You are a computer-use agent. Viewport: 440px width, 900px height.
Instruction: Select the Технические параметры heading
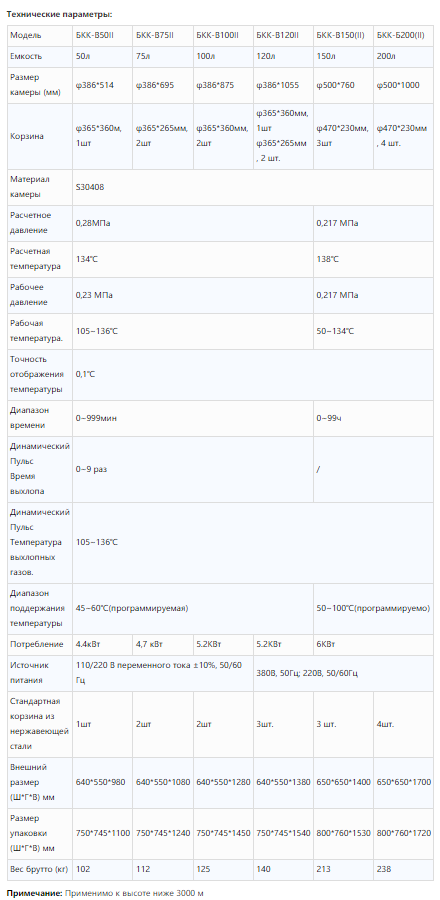51,14
